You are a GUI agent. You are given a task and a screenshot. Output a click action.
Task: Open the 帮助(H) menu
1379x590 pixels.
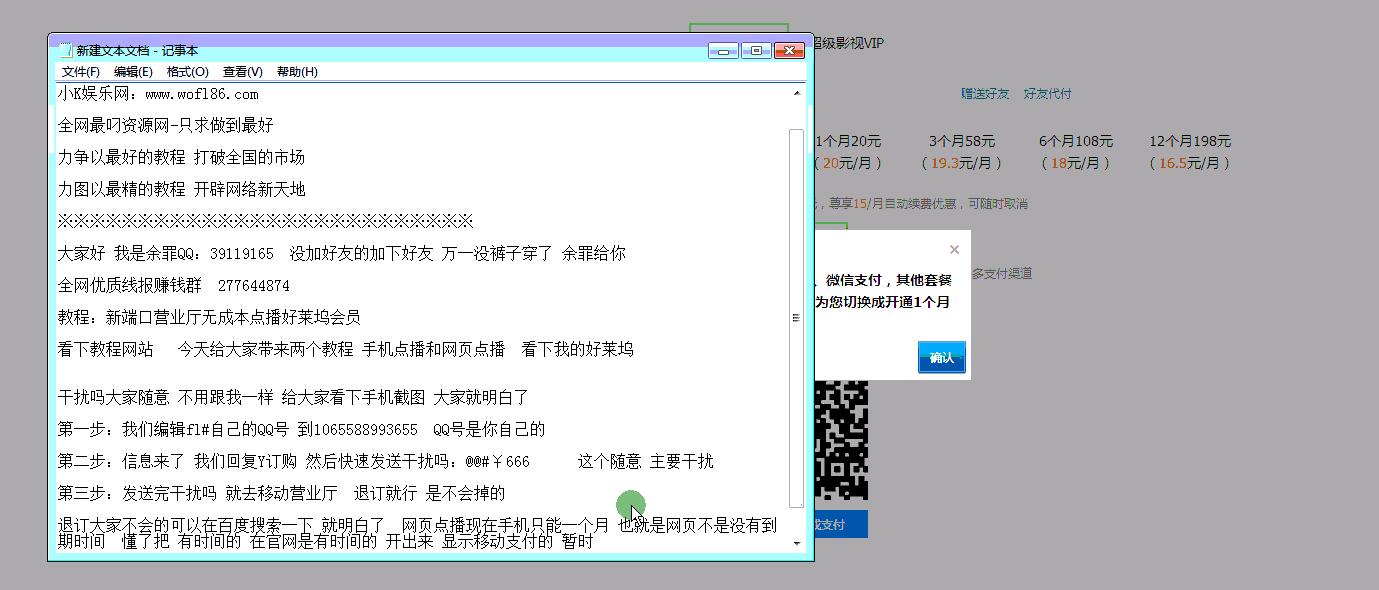(x=296, y=71)
